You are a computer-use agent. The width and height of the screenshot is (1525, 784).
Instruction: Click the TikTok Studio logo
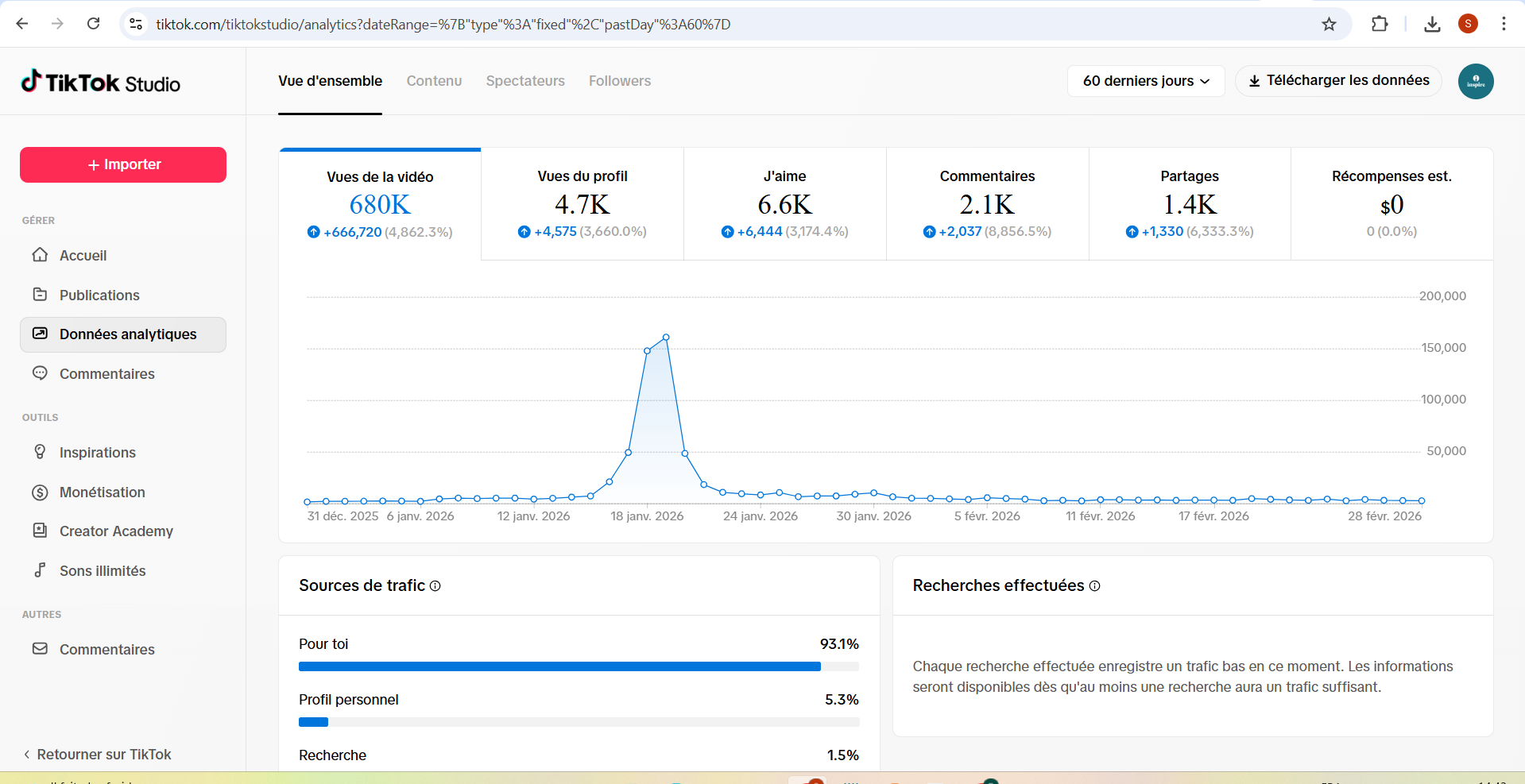coord(101,83)
